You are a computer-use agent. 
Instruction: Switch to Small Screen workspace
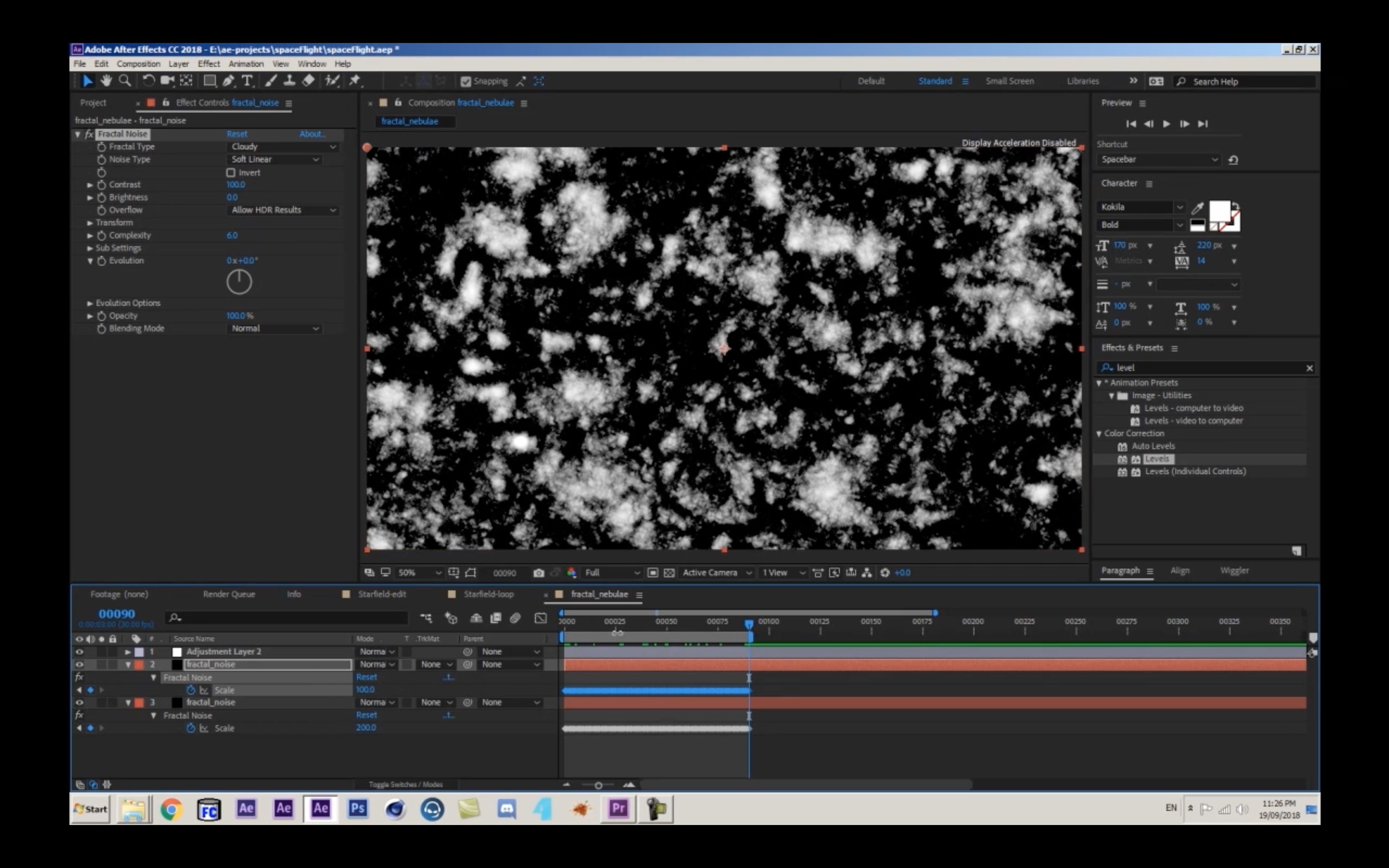coord(1010,81)
